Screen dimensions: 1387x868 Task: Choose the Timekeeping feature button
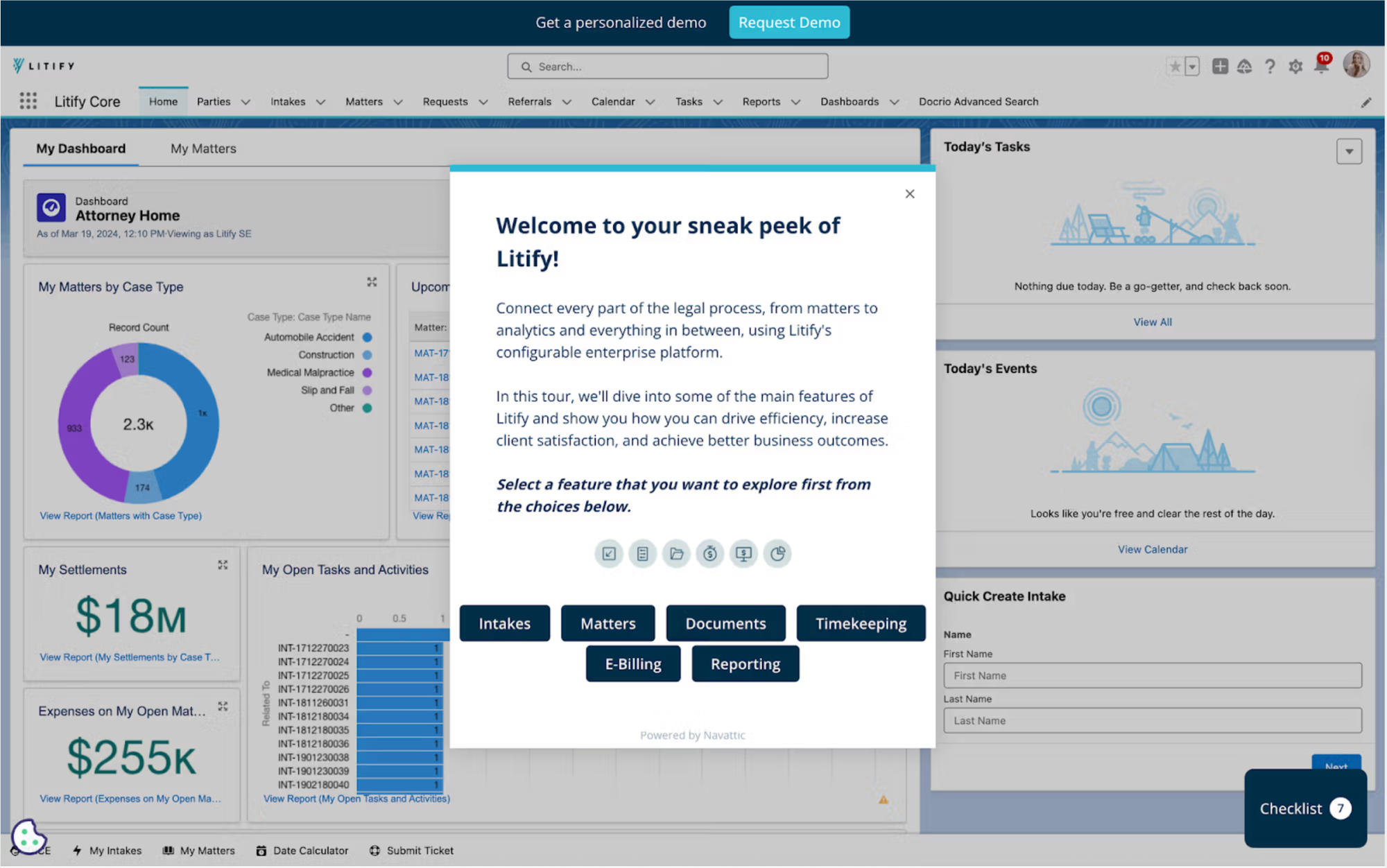860,623
